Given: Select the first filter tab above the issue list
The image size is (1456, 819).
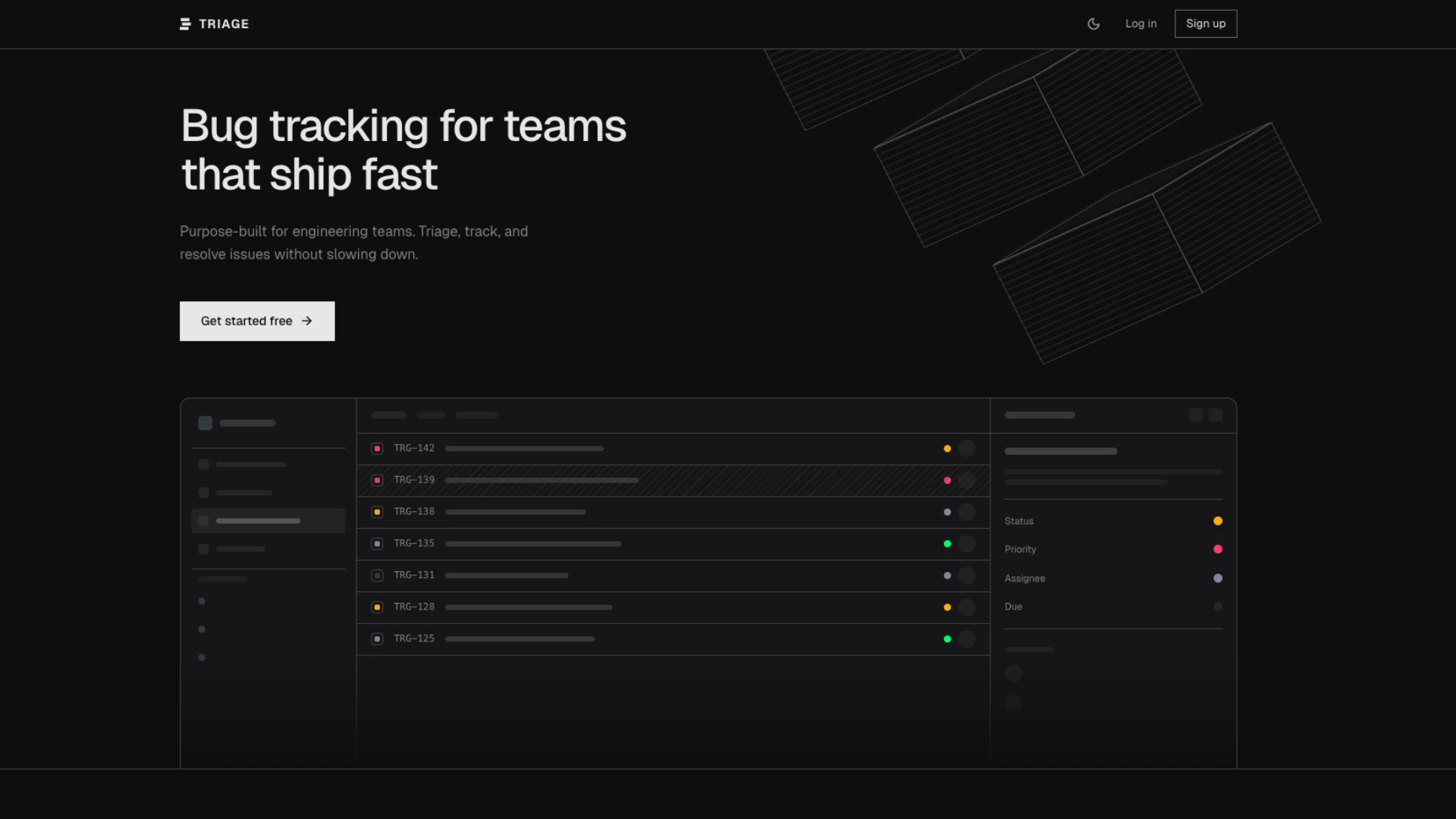Looking at the screenshot, I should click(x=388, y=415).
